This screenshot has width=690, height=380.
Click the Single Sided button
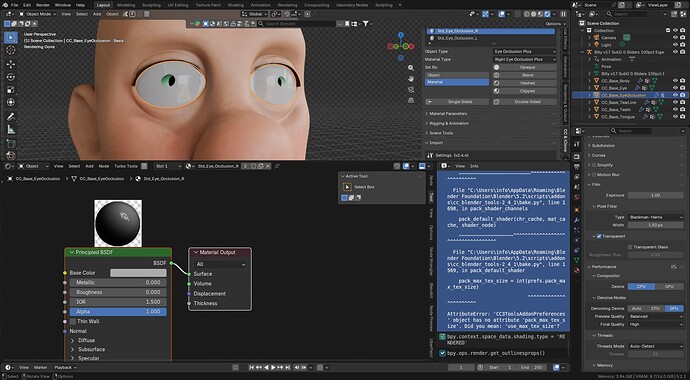coord(457,102)
